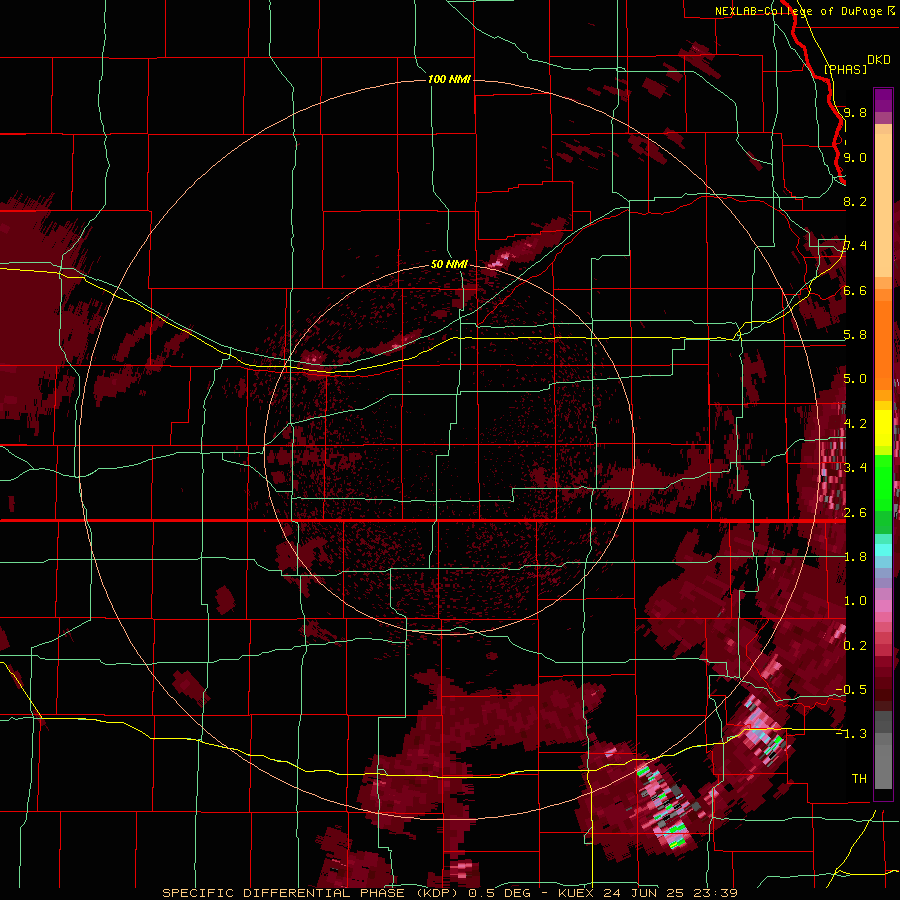Pick the -1.3 legend value

point(851,734)
